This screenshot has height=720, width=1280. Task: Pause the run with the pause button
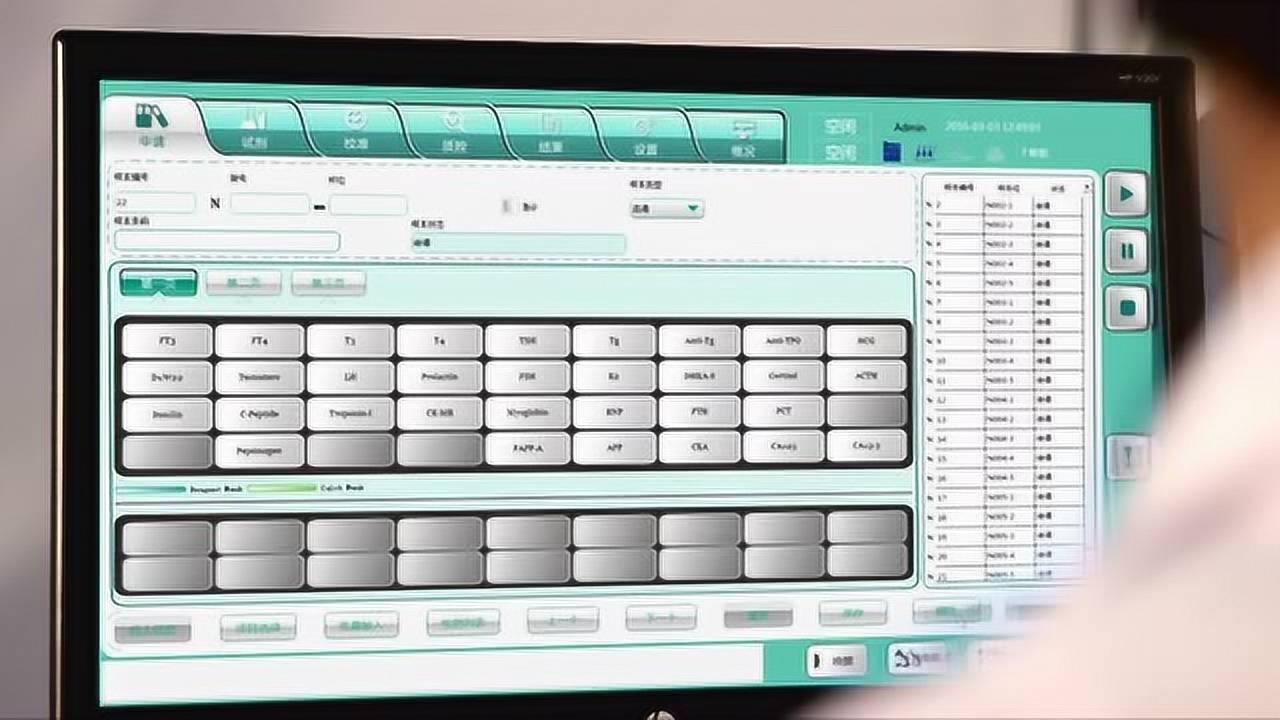click(1127, 251)
